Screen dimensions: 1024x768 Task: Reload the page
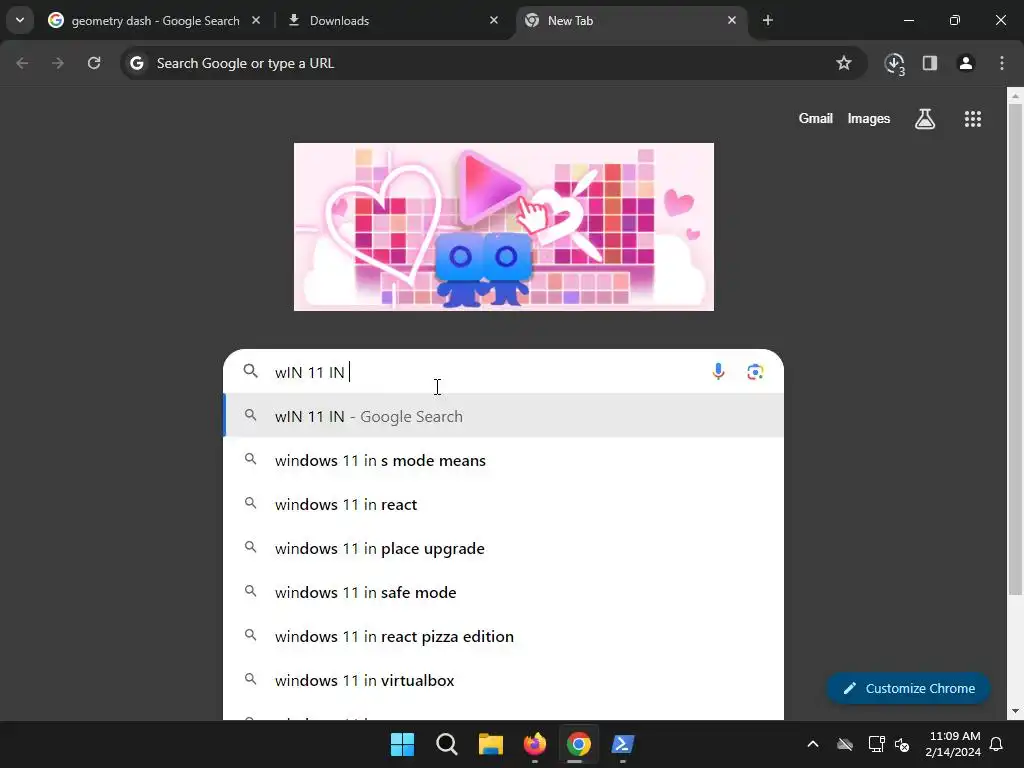(94, 63)
